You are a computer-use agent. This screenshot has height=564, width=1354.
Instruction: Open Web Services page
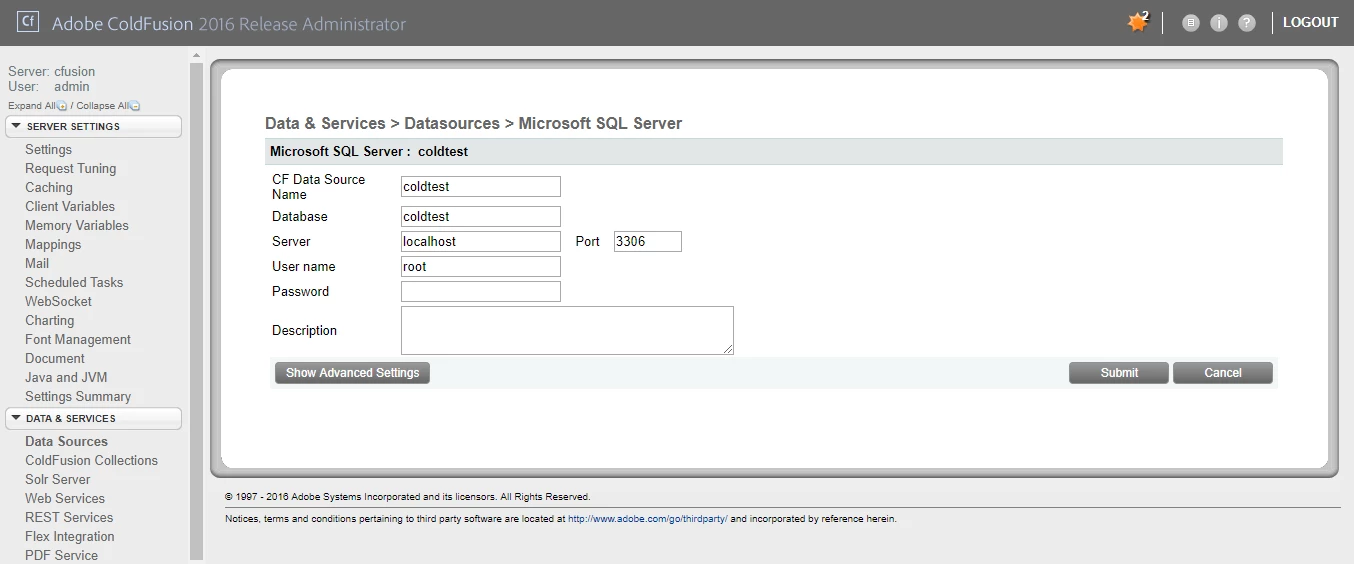point(65,498)
